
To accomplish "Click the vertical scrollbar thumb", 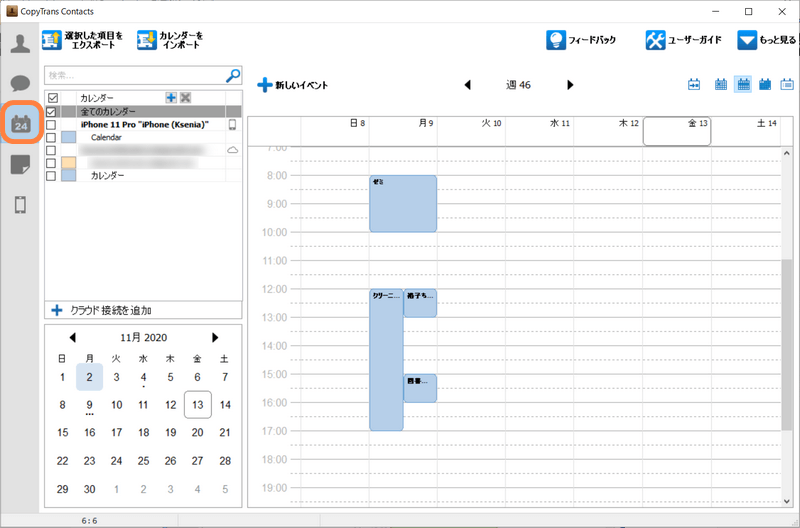I will tap(786, 345).
